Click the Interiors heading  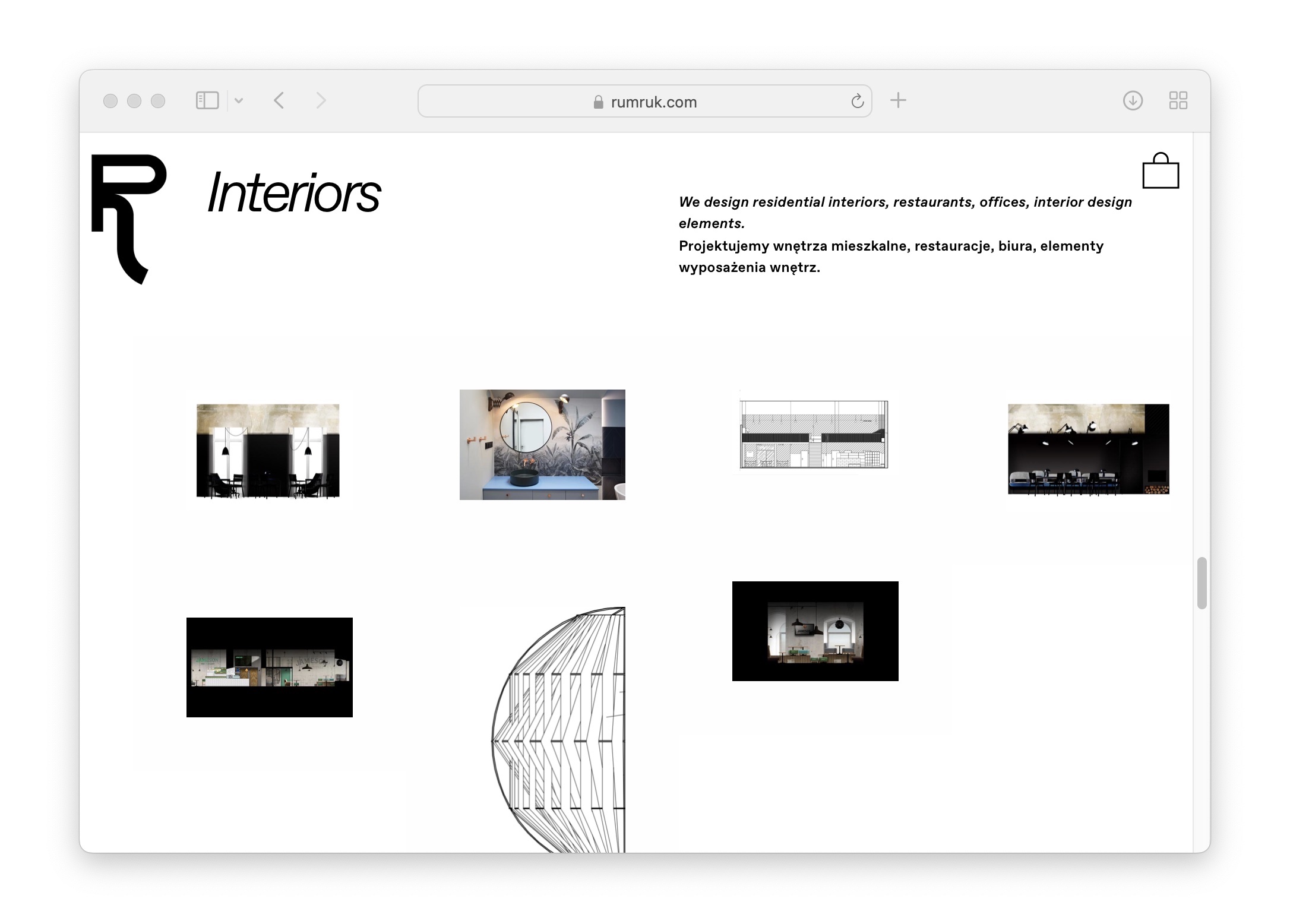pyautogui.click(x=293, y=193)
